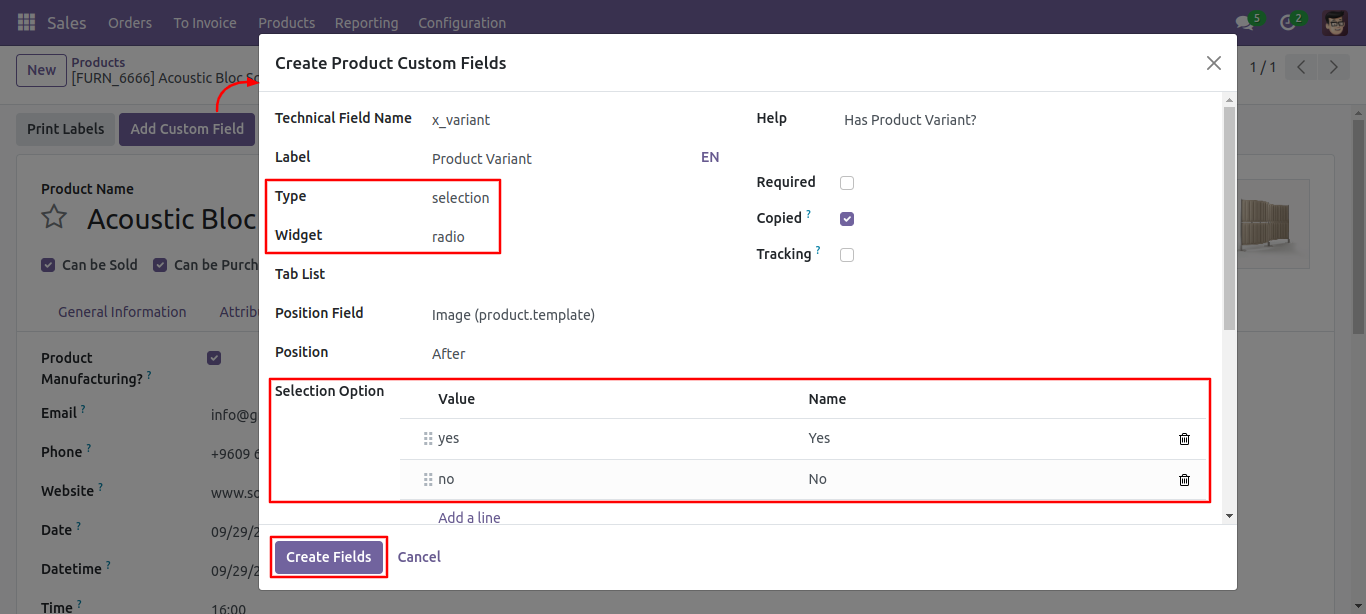Select the 'Yes' name cell
1366x614 pixels.
coord(985,439)
